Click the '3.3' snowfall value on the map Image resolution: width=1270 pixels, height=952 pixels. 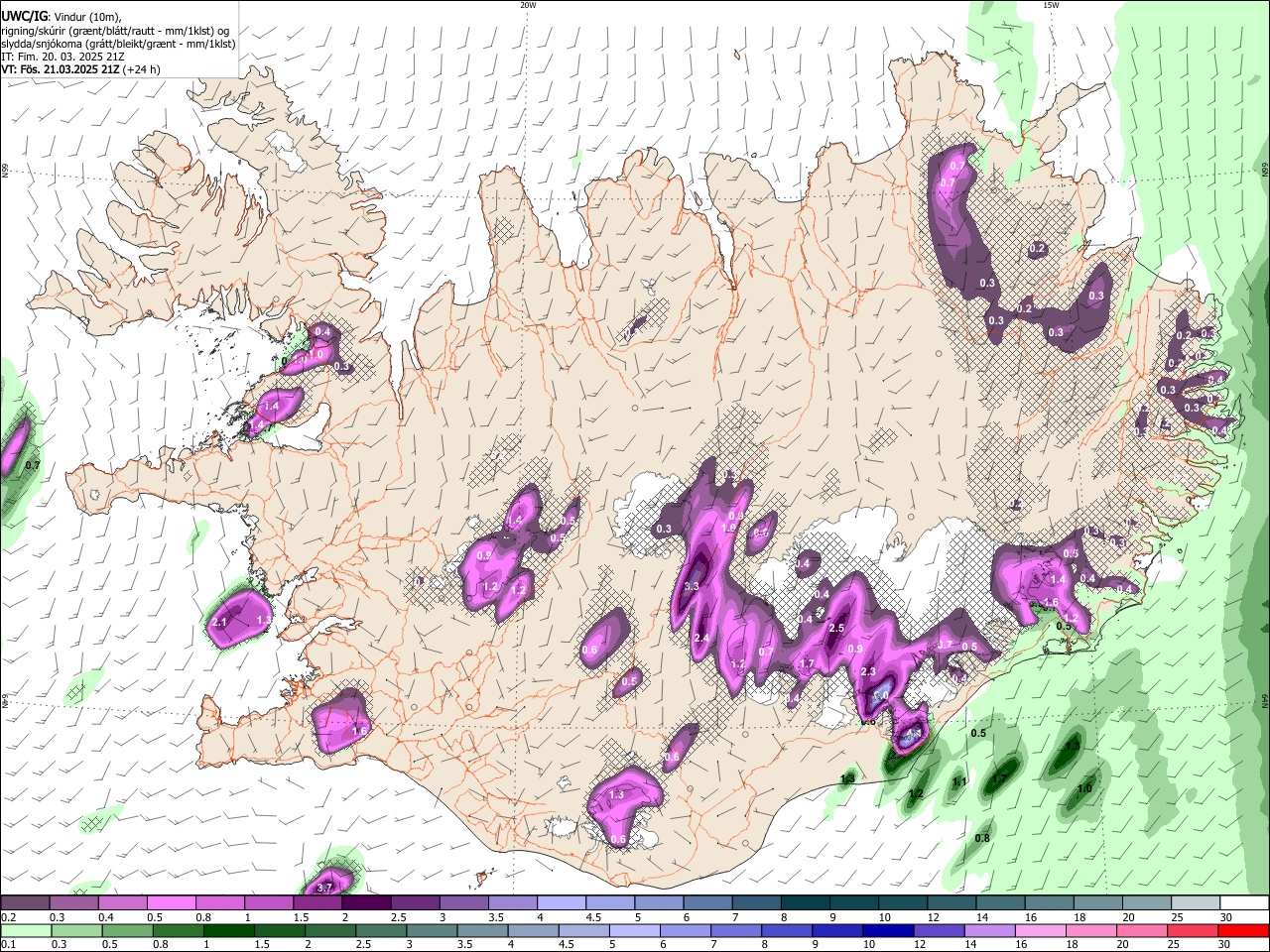coord(693,586)
